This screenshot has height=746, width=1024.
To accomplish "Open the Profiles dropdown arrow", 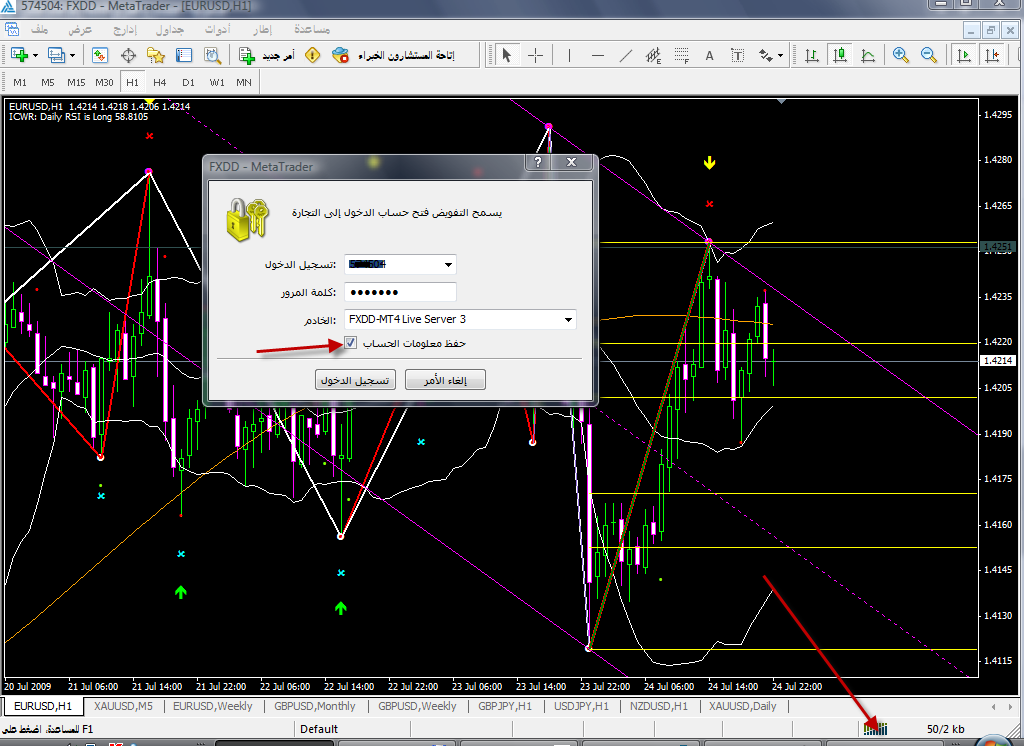I will coord(72,56).
